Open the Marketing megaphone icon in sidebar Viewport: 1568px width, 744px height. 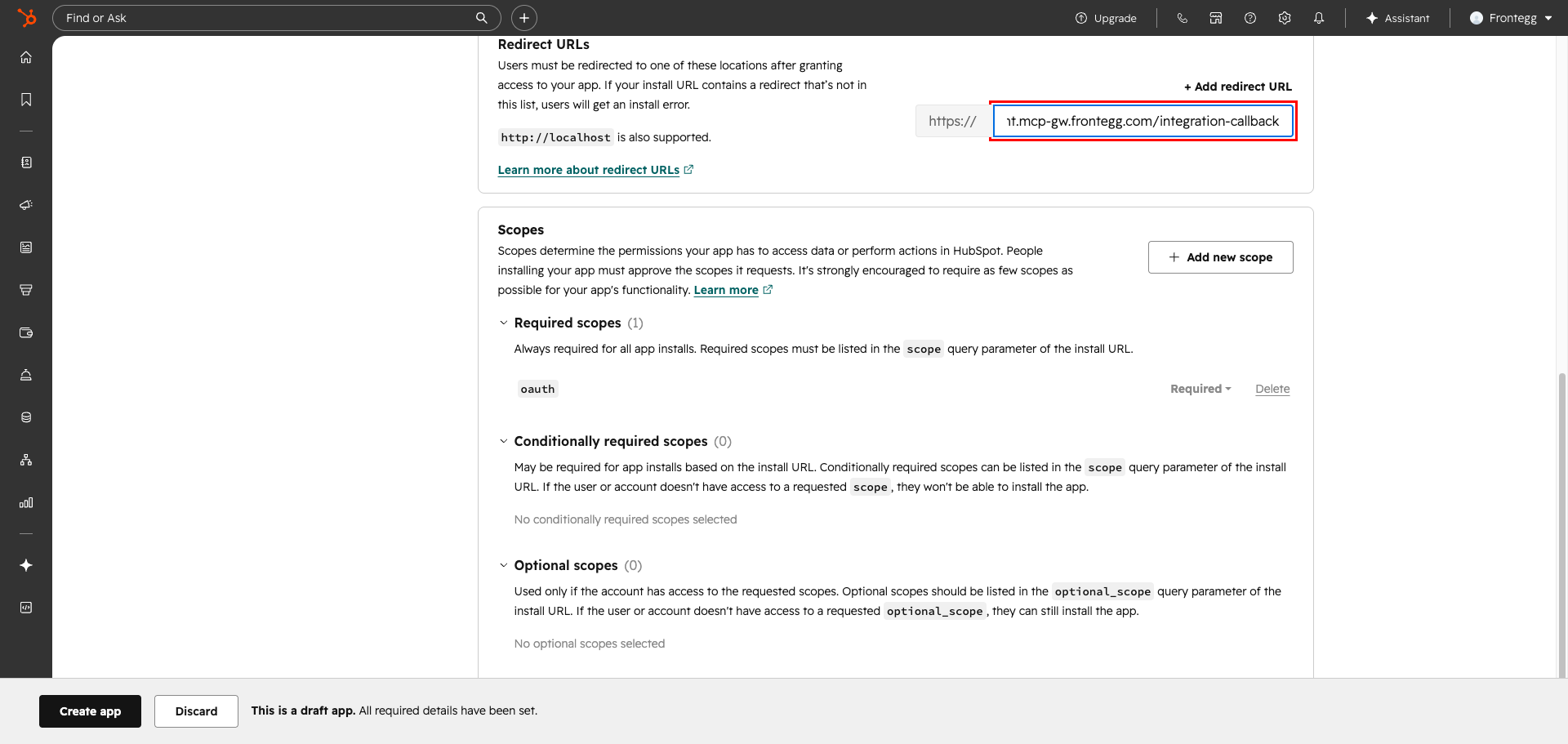coord(26,205)
